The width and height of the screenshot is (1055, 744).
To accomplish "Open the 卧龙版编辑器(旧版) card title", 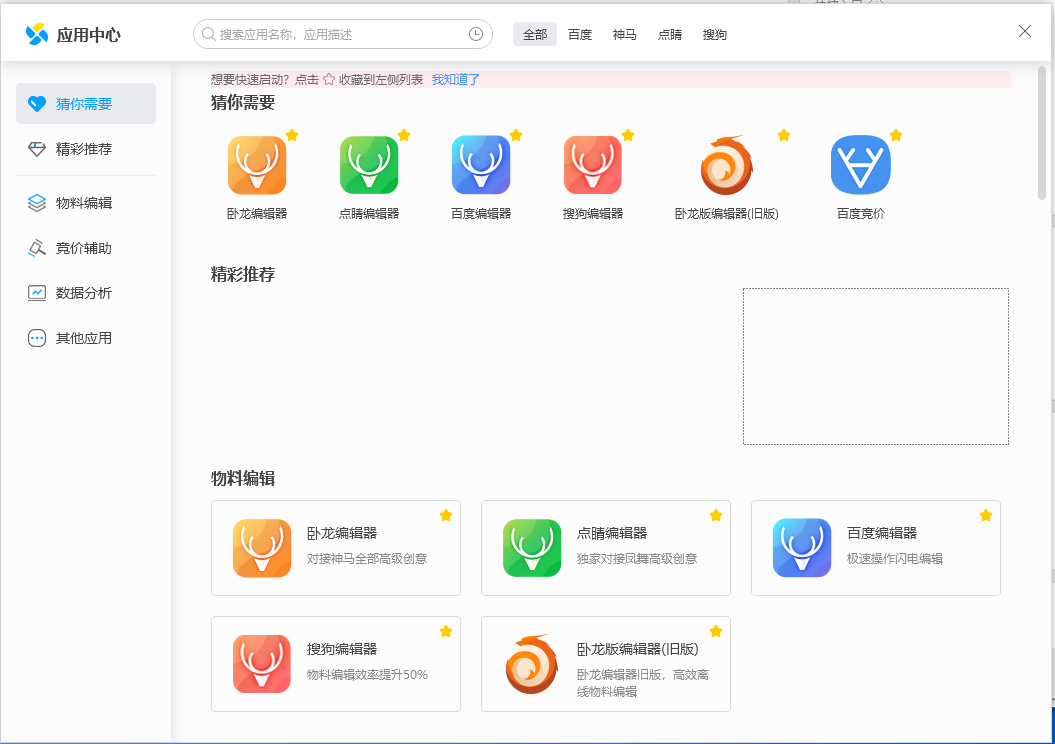I will pyautogui.click(x=638, y=649).
